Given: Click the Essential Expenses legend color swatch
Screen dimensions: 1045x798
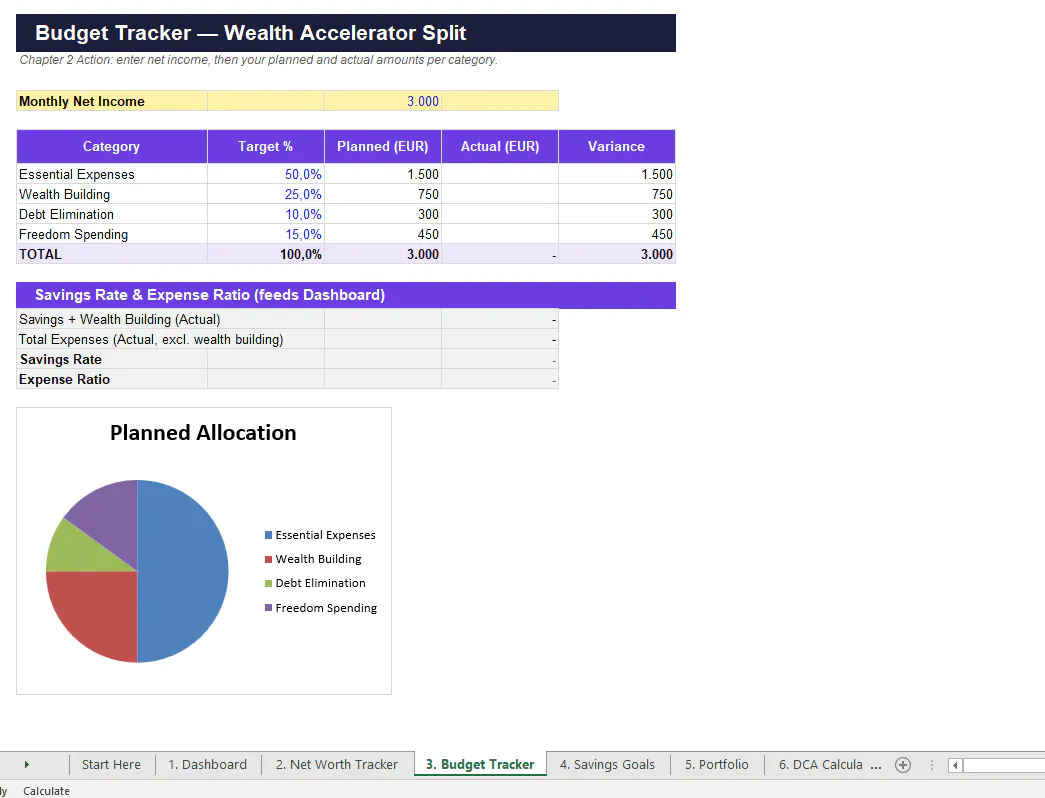Looking at the screenshot, I should pos(269,535).
